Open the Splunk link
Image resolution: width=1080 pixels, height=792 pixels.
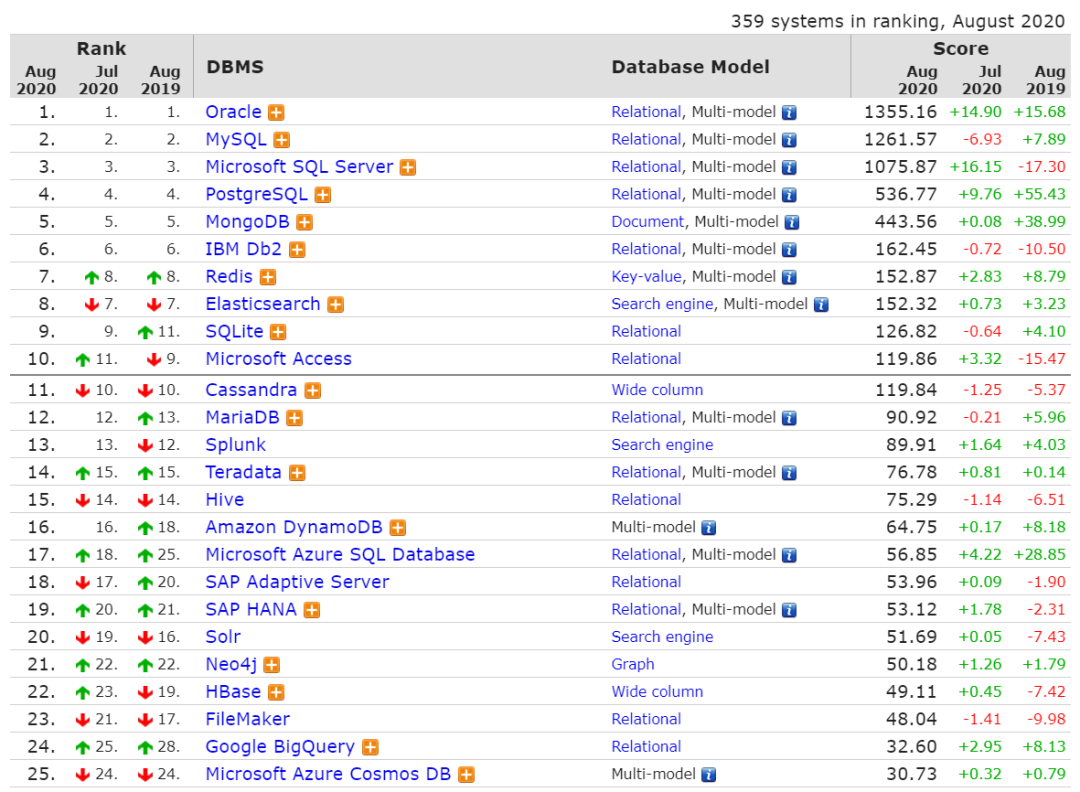click(236, 445)
